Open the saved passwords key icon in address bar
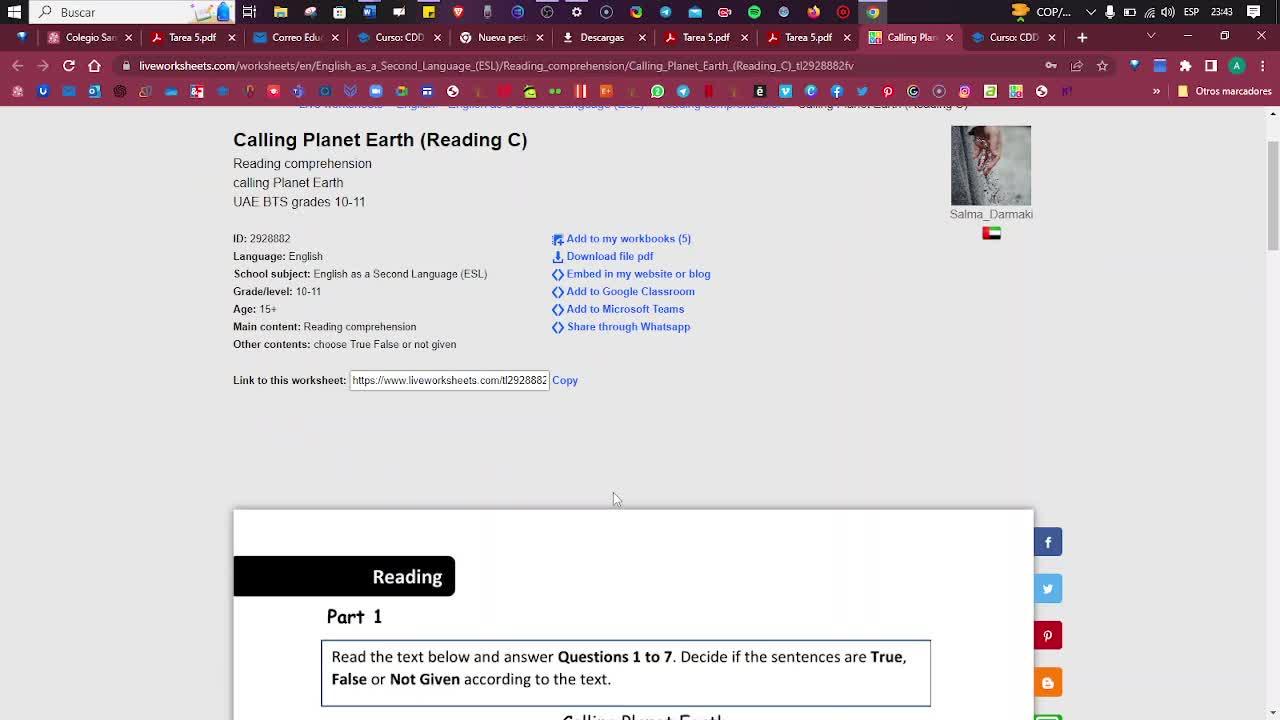The image size is (1280, 720). (x=1050, y=66)
